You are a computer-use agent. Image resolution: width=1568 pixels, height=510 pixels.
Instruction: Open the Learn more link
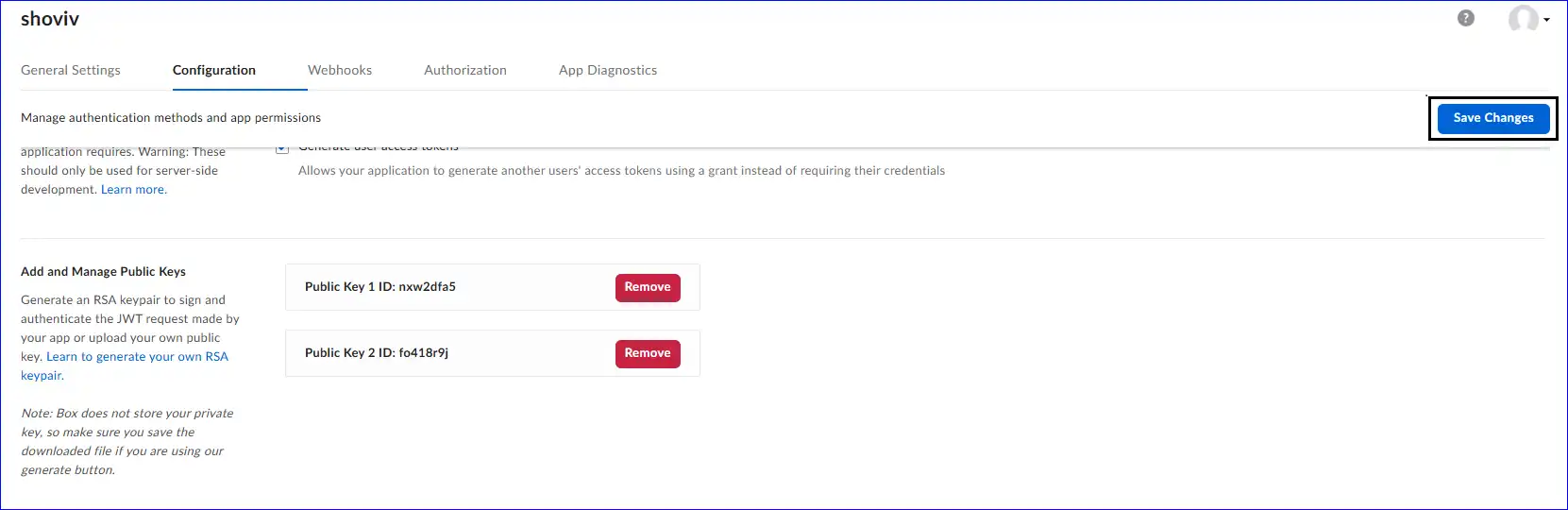(133, 190)
